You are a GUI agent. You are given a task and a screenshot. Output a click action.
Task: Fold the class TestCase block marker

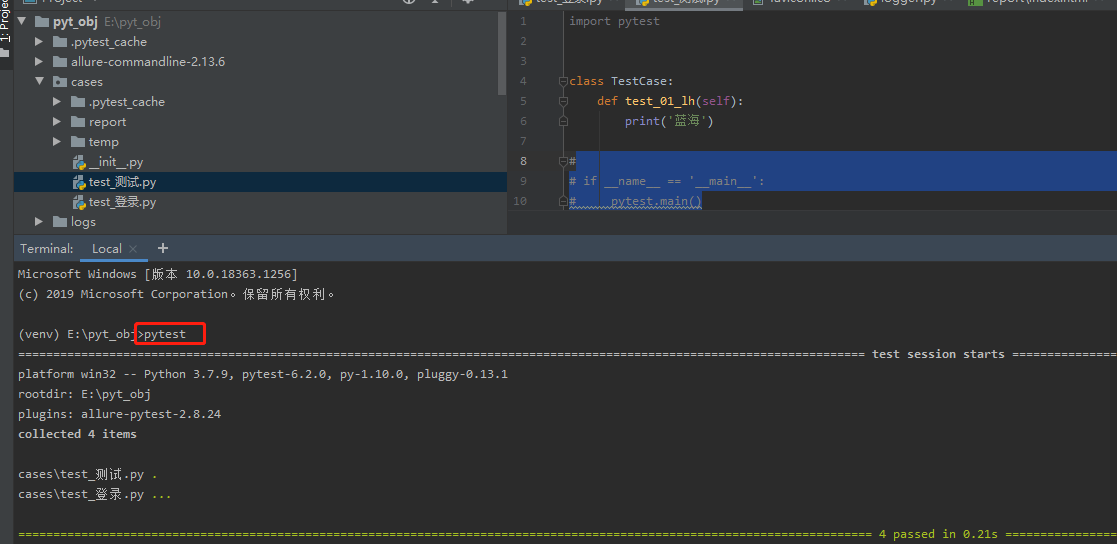point(563,81)
